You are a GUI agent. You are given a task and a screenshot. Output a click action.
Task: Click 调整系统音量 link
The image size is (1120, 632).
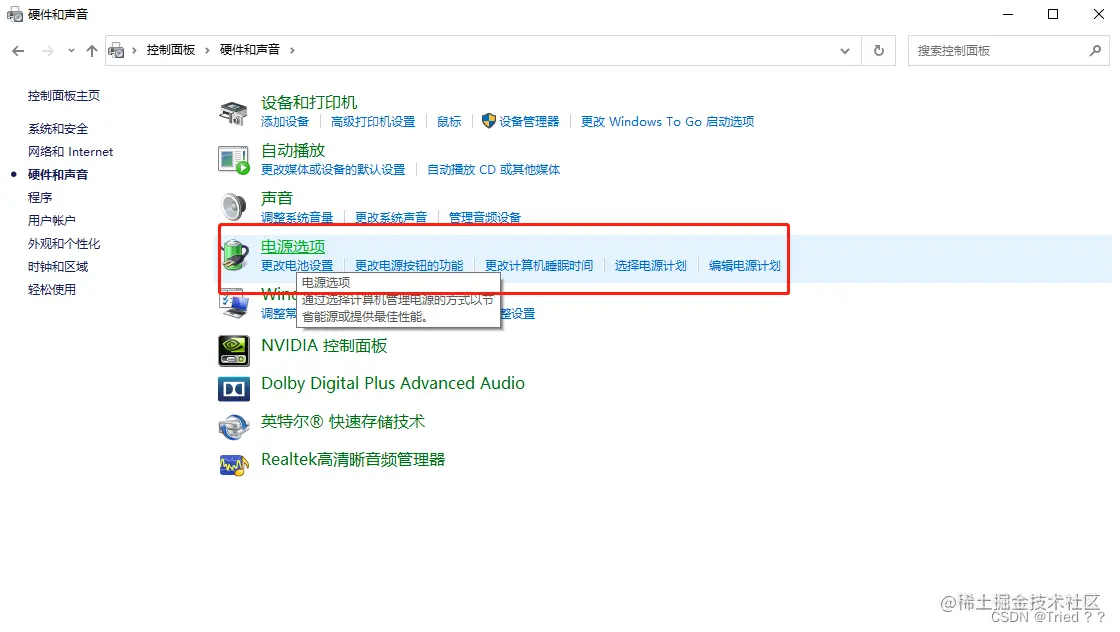[297, 217]
